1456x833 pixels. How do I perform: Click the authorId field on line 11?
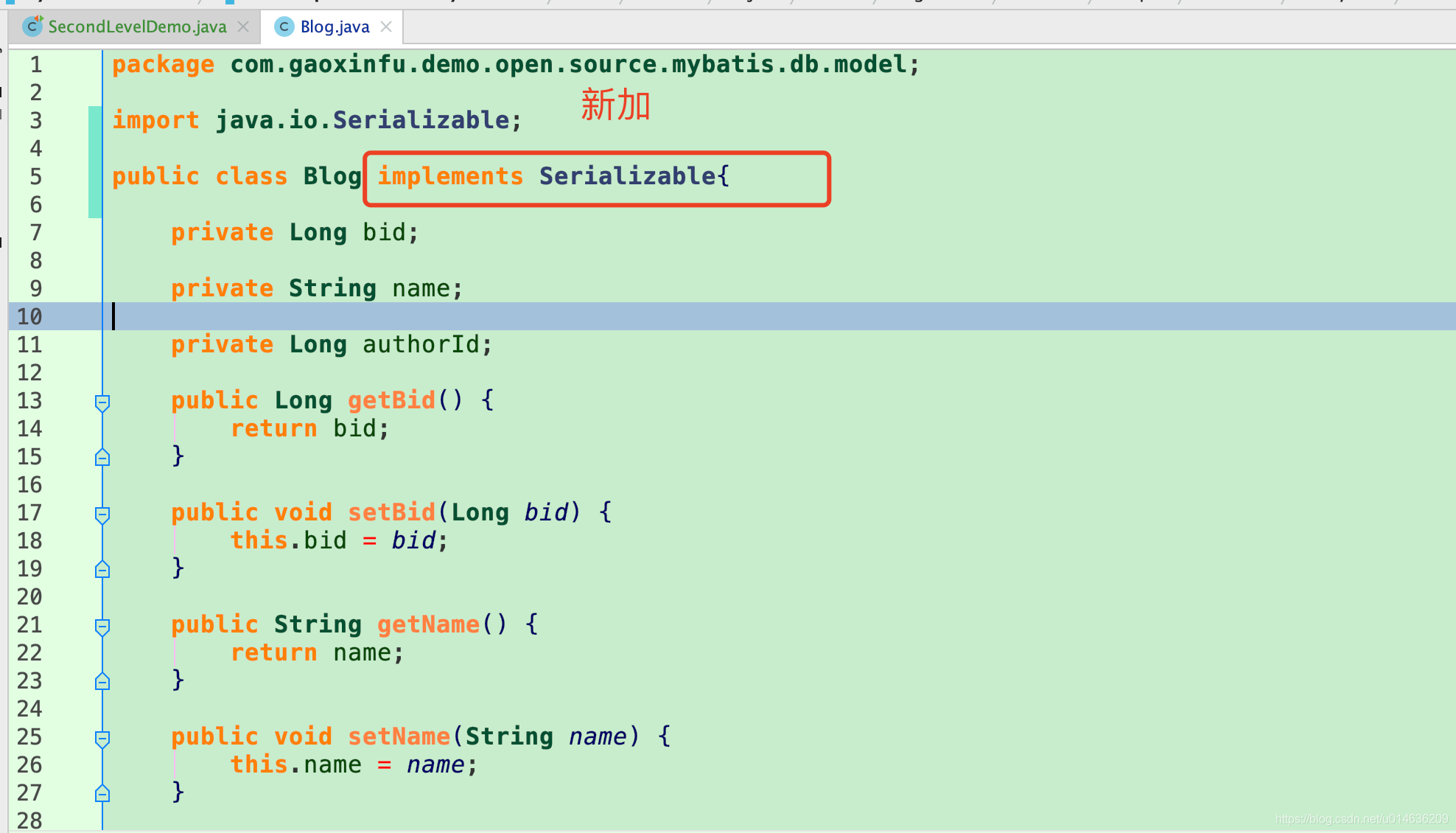pyautogui.click(x=421, y=345)
